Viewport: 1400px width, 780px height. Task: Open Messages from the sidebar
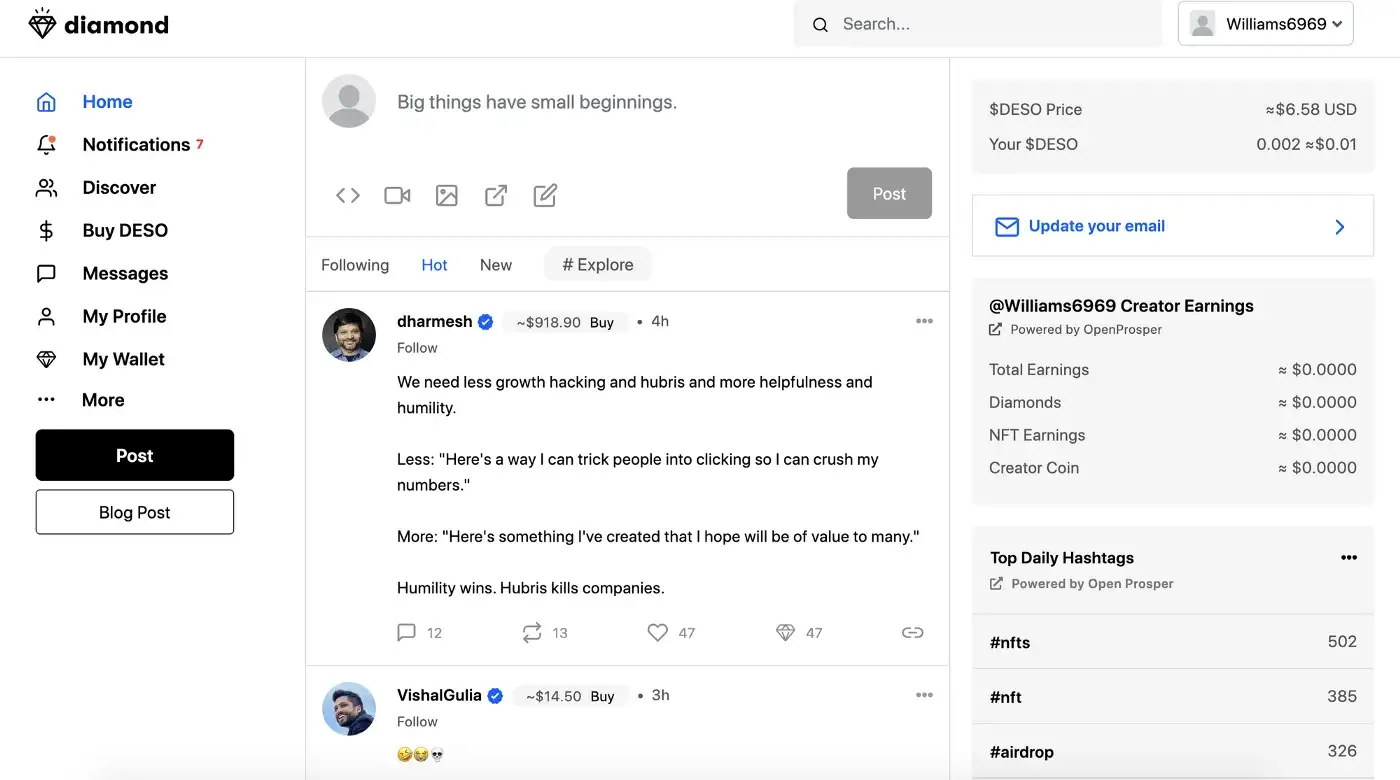125,274
